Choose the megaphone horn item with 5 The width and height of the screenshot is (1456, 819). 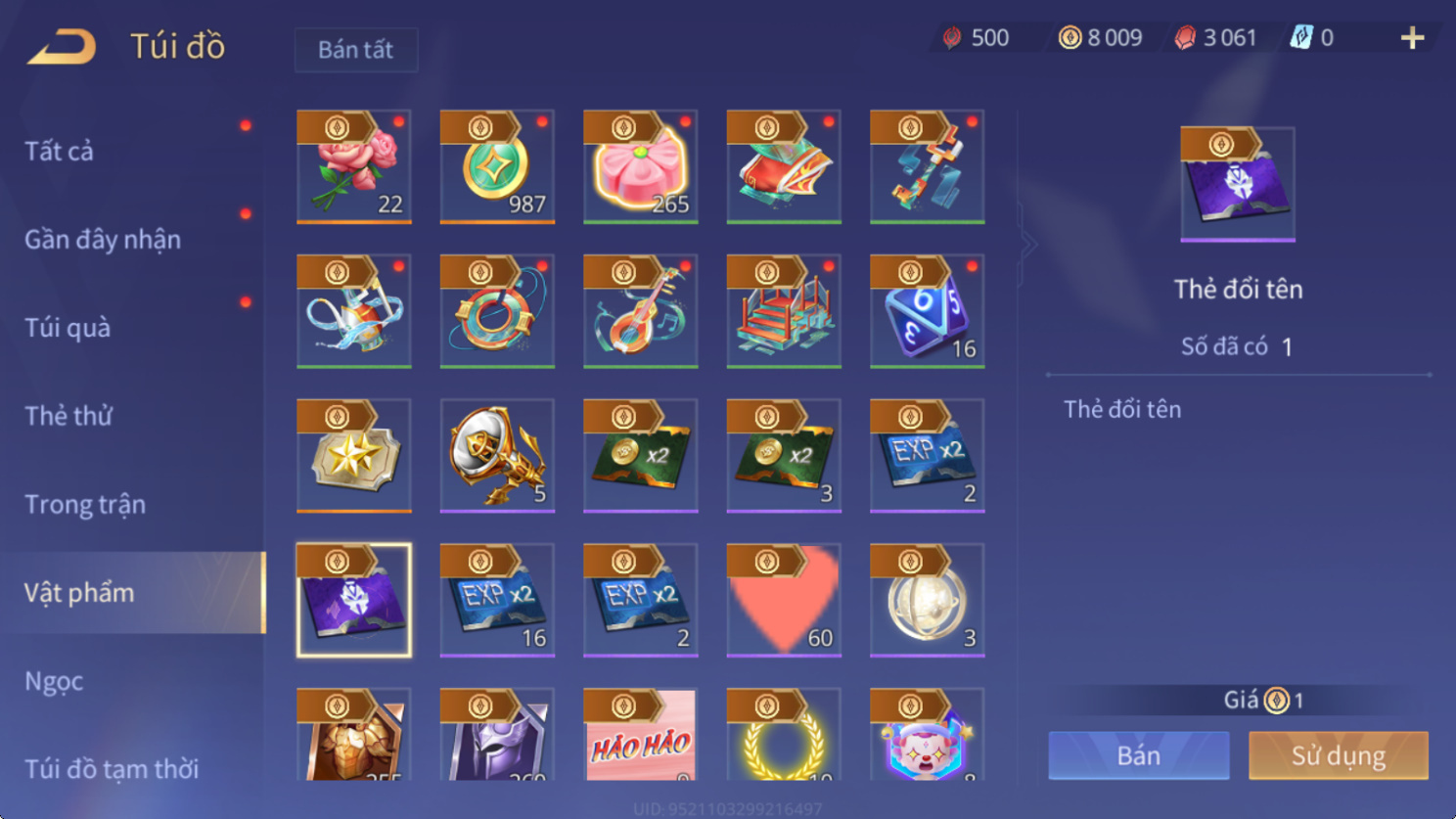click(497, 455)
